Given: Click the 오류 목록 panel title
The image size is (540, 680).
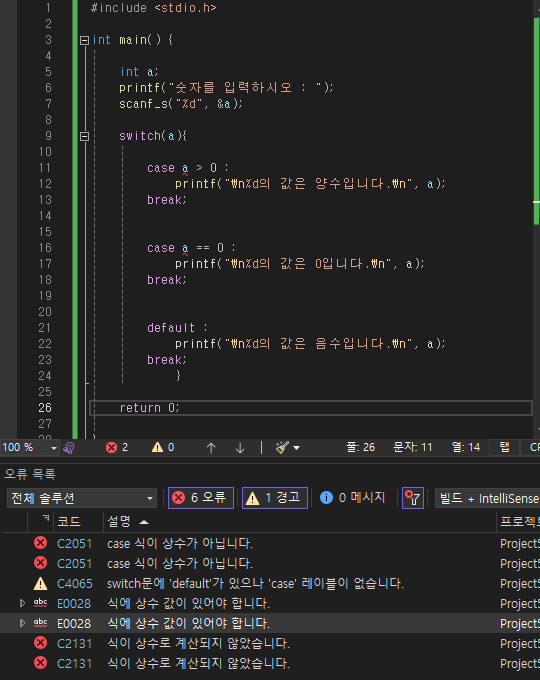Looking at the screenshot, I should pyautogui.click(x=30, y=474).
